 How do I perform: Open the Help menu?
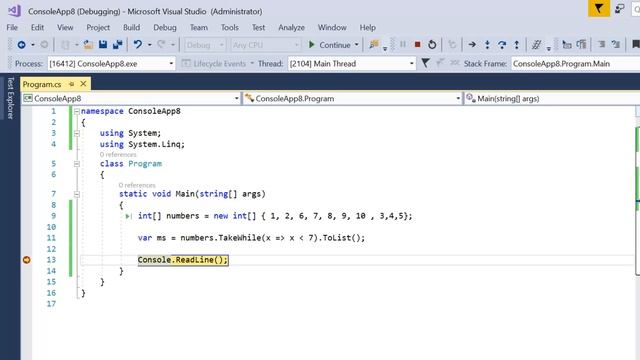pyautogui.click(x=367, y=27)
